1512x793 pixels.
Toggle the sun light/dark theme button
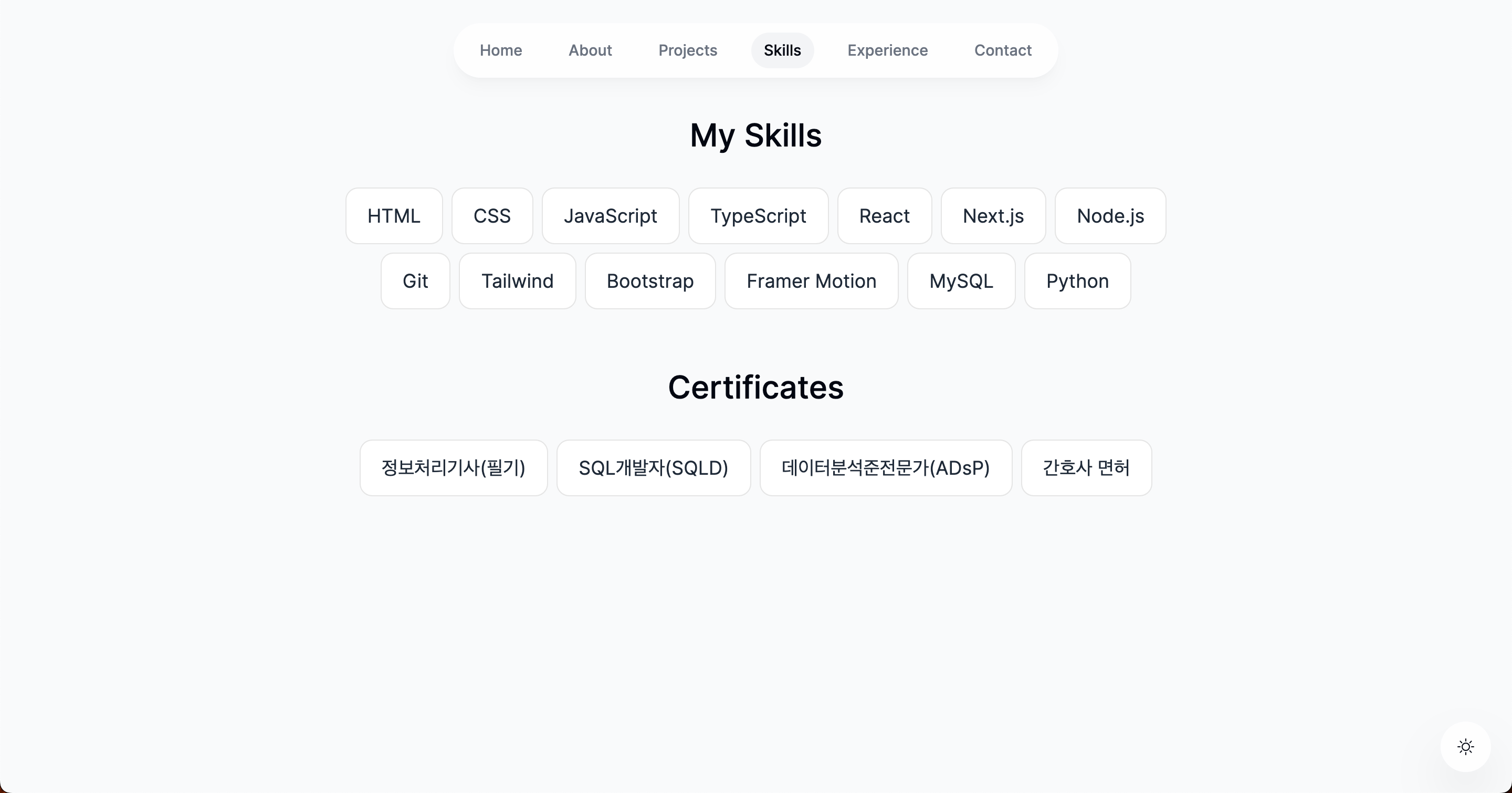tap(1465, 747)
